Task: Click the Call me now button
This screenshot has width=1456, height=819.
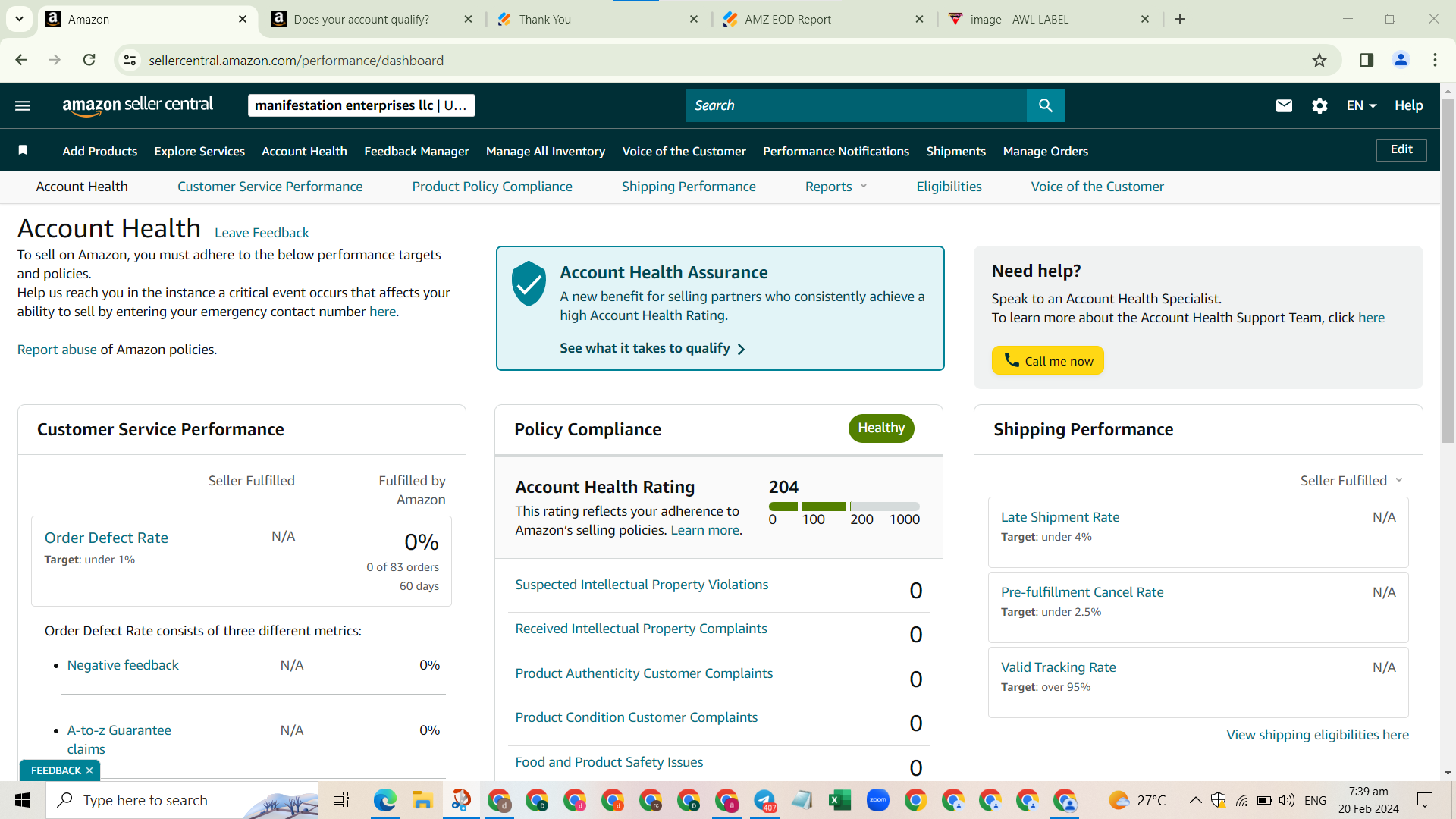Action: click(1047, 360)
